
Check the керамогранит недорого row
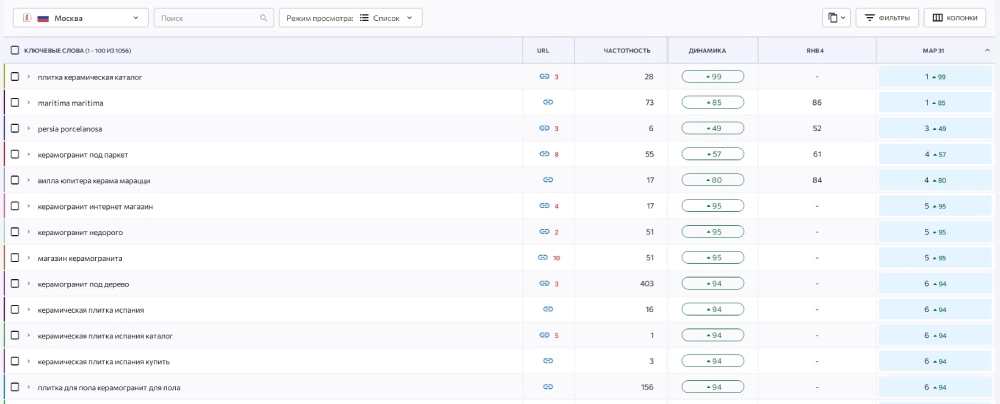pyautogui.click(x=15, y=232)
